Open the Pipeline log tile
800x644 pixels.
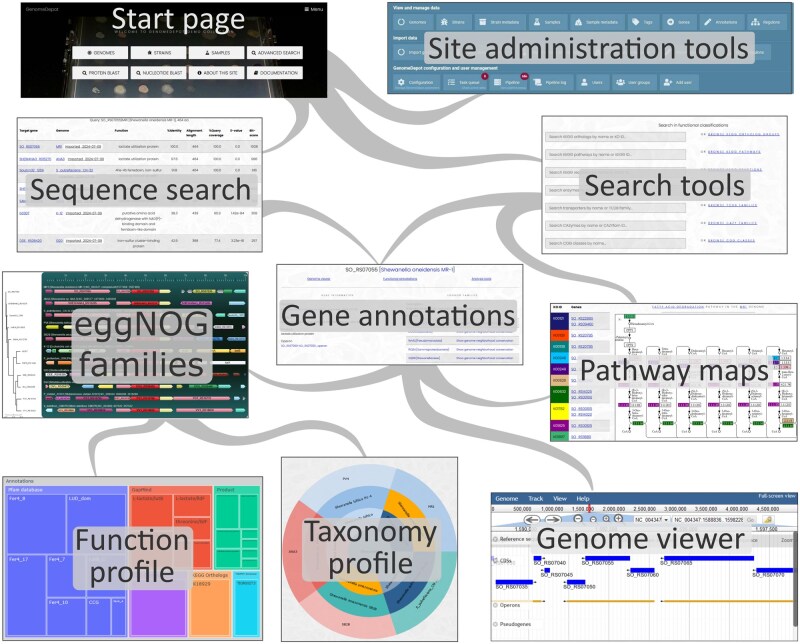tap(550, 82)
